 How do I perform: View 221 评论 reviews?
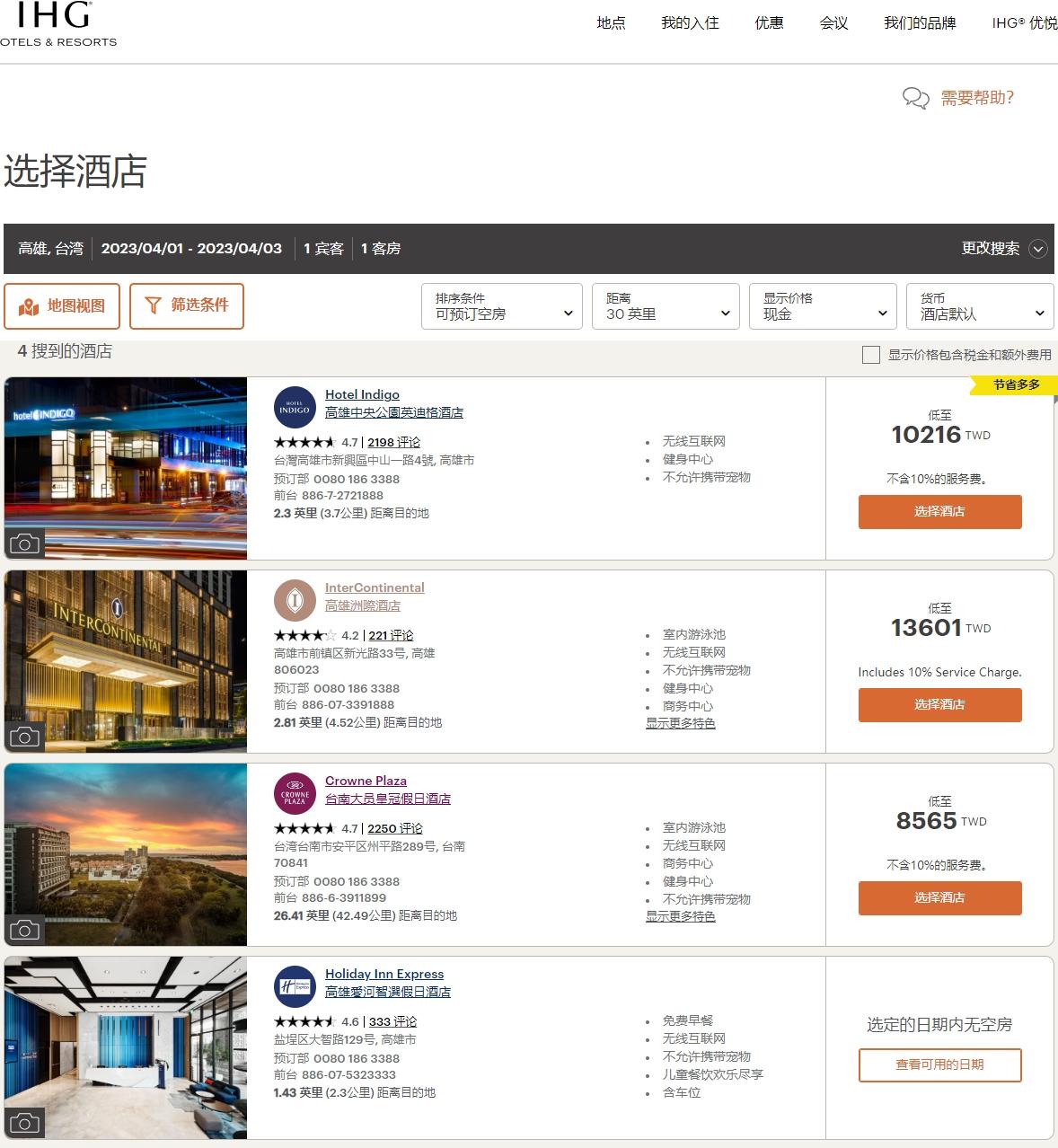391,635
